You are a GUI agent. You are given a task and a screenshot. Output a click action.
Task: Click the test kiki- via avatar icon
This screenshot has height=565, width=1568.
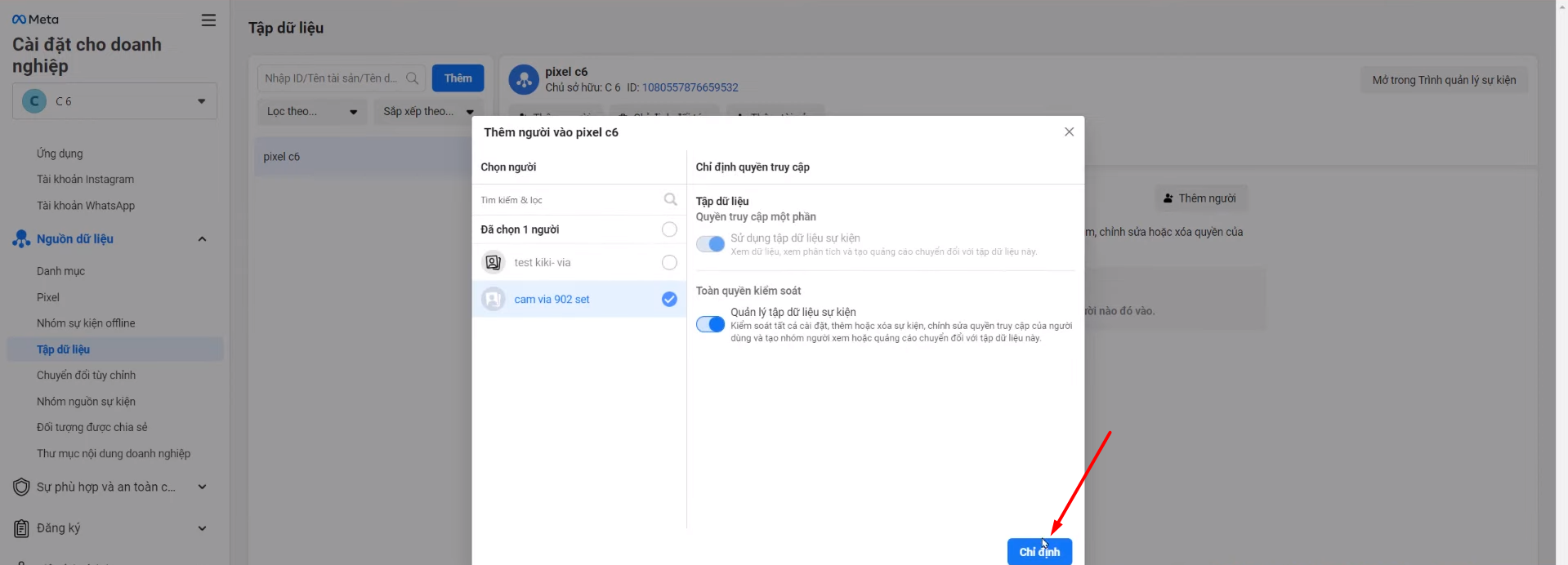click(x=493, y=262)
